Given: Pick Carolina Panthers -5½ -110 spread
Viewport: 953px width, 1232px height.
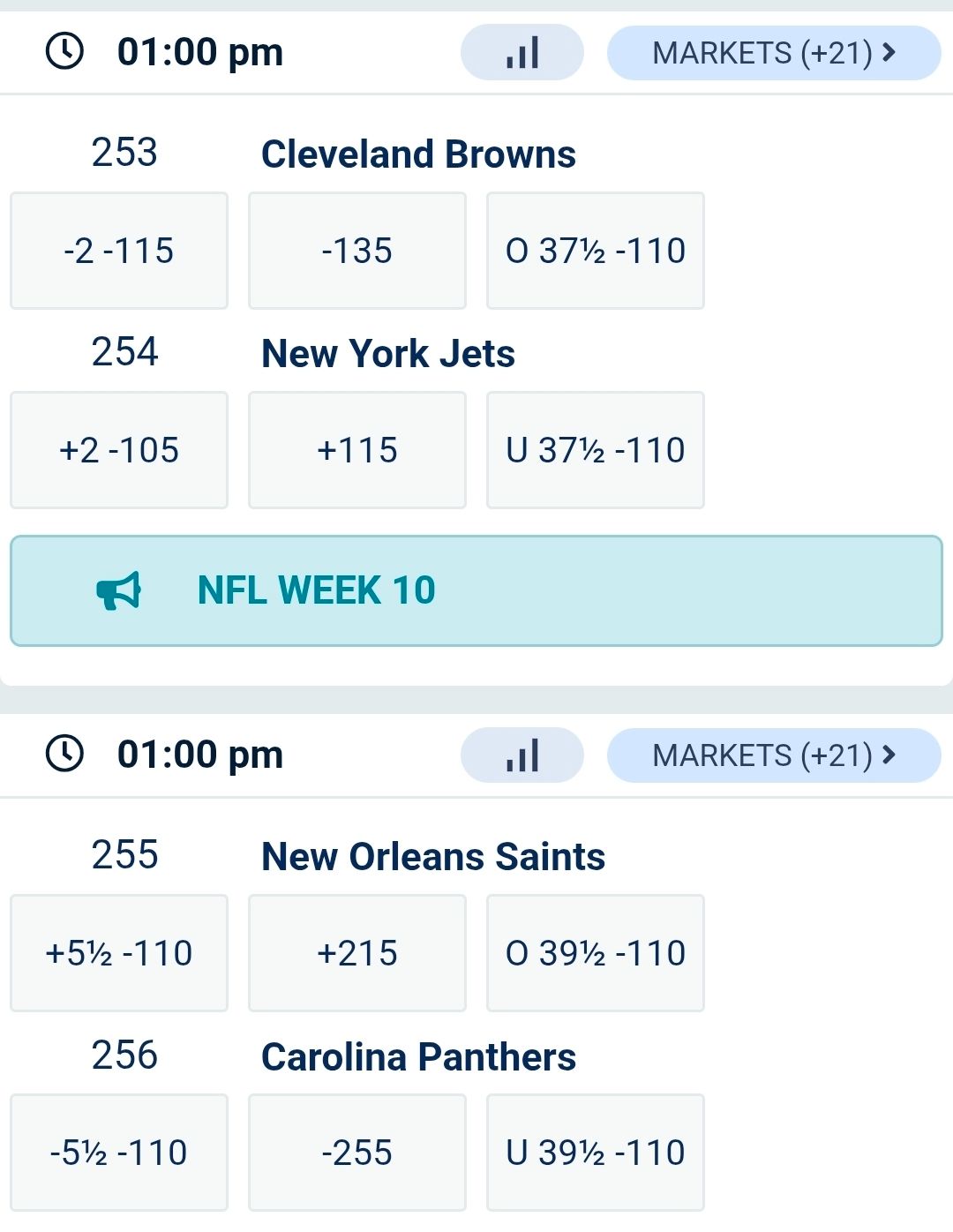Looking at the screenshot, I should pos(119,1153).
